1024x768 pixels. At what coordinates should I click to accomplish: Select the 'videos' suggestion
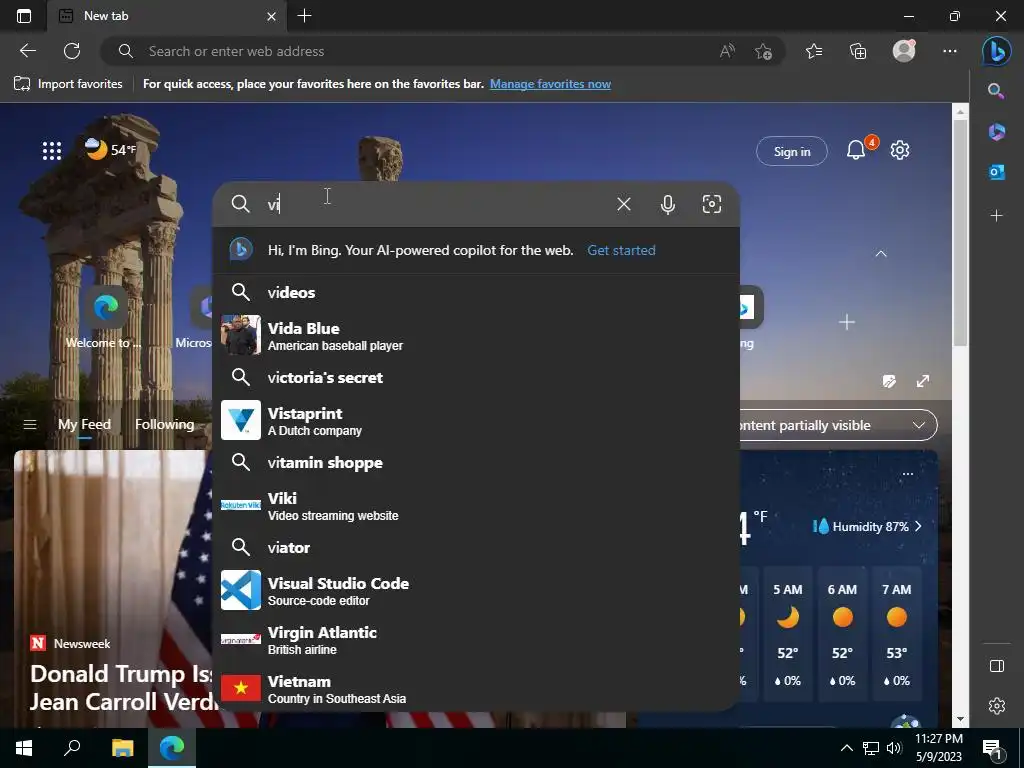(476, 292)
